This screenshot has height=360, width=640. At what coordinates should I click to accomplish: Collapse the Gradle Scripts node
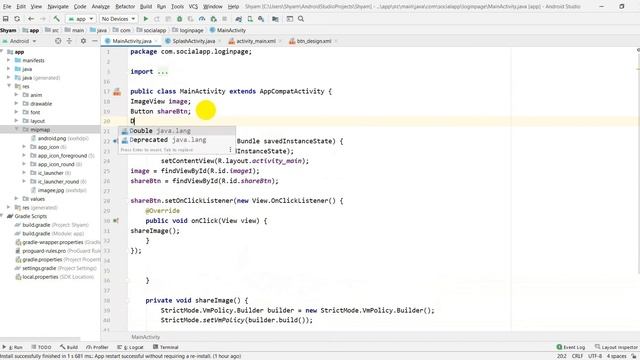2,216
